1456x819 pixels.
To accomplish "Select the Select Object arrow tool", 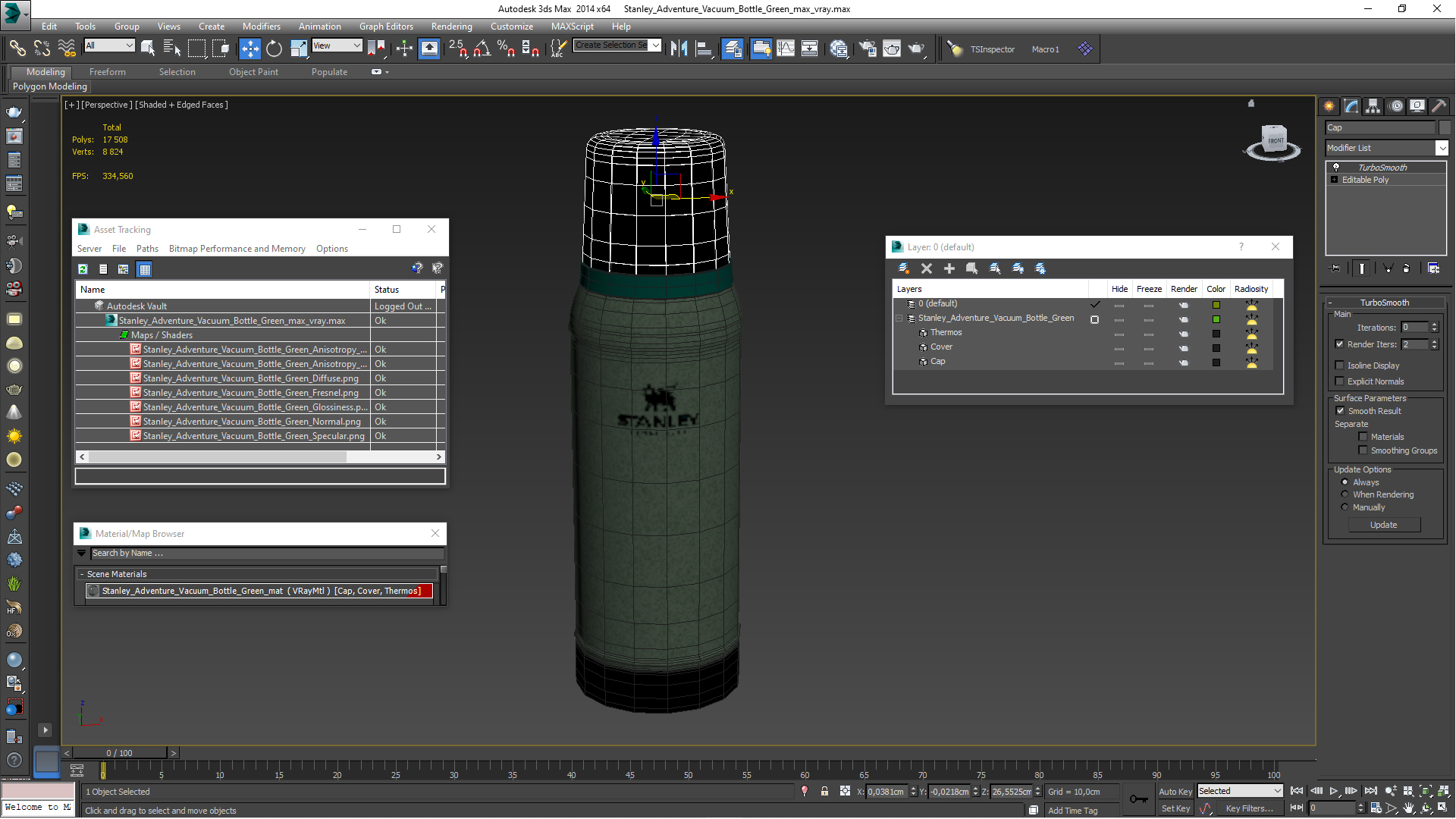I will coord(148,49).
